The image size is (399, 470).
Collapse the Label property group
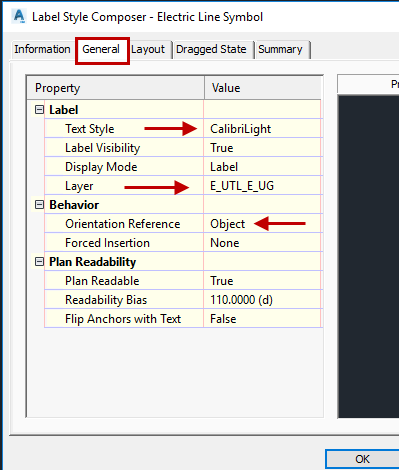tap(39, 110)
